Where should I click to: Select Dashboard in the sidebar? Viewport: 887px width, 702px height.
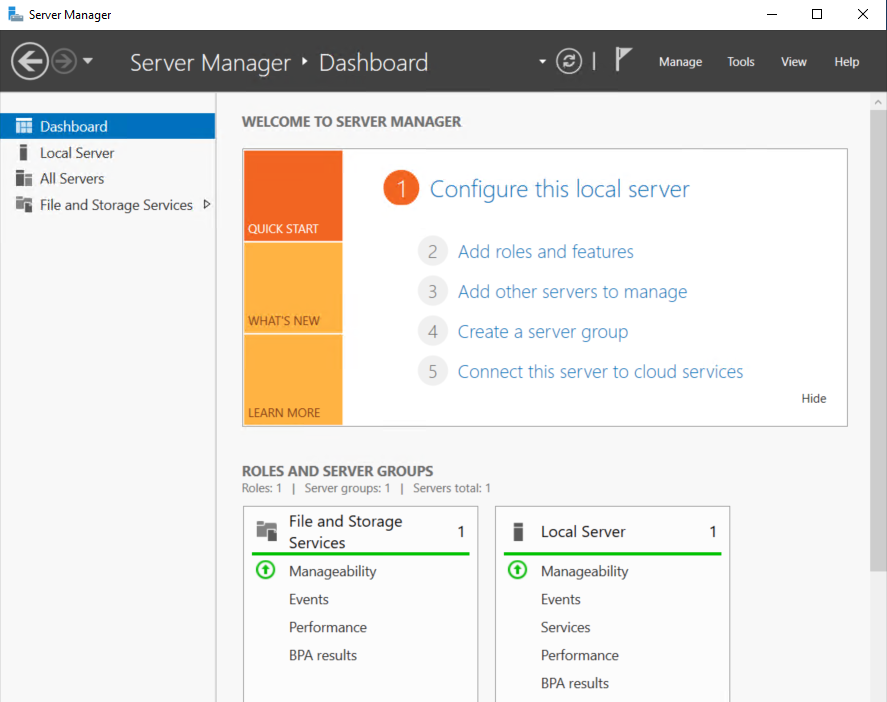107,126
